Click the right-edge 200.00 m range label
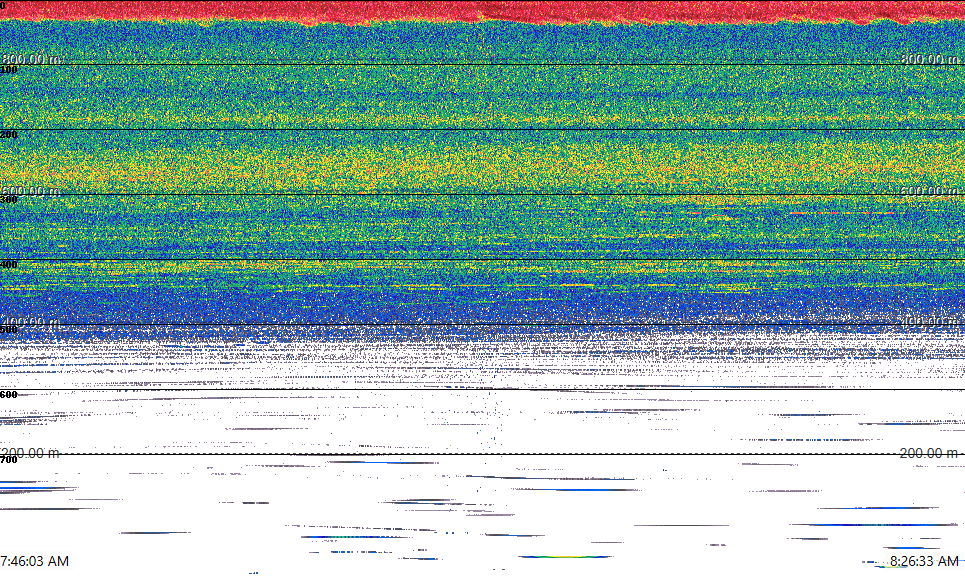This screenshot has height=578, width=965. 929,453
